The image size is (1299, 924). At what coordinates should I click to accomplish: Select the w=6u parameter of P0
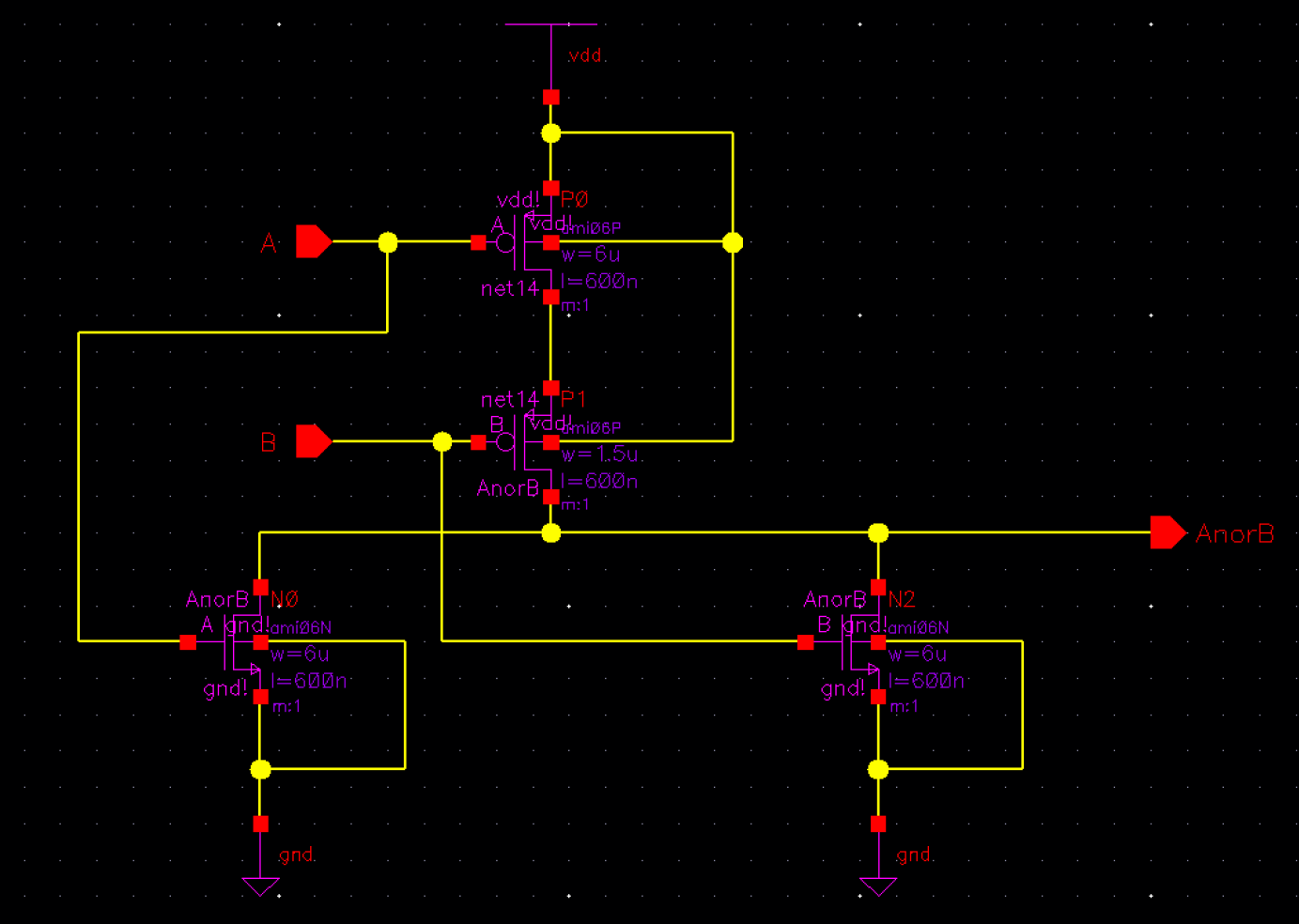pos(592,254)
